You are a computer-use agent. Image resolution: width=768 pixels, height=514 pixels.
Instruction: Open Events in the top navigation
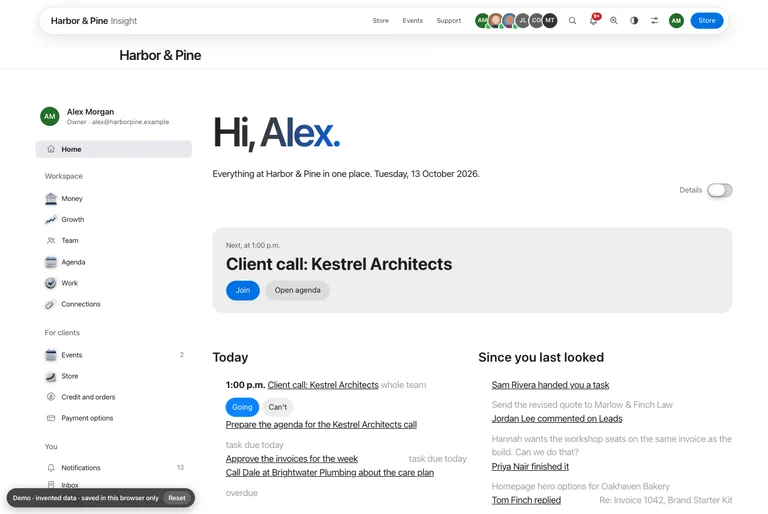(412, 21)
